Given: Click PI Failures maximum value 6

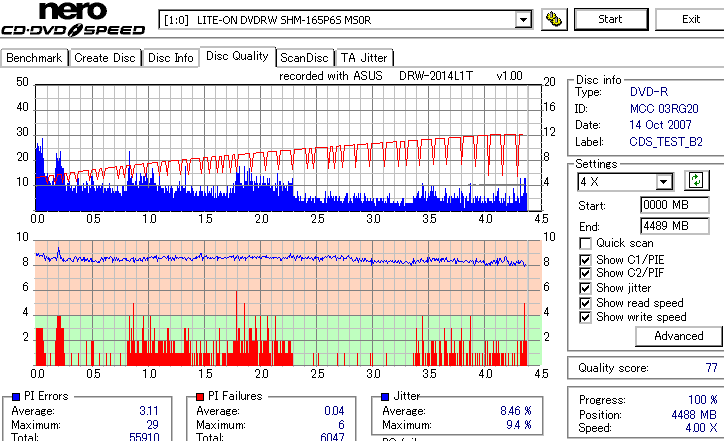Looking at the screenshot, I should click(341, 425).
